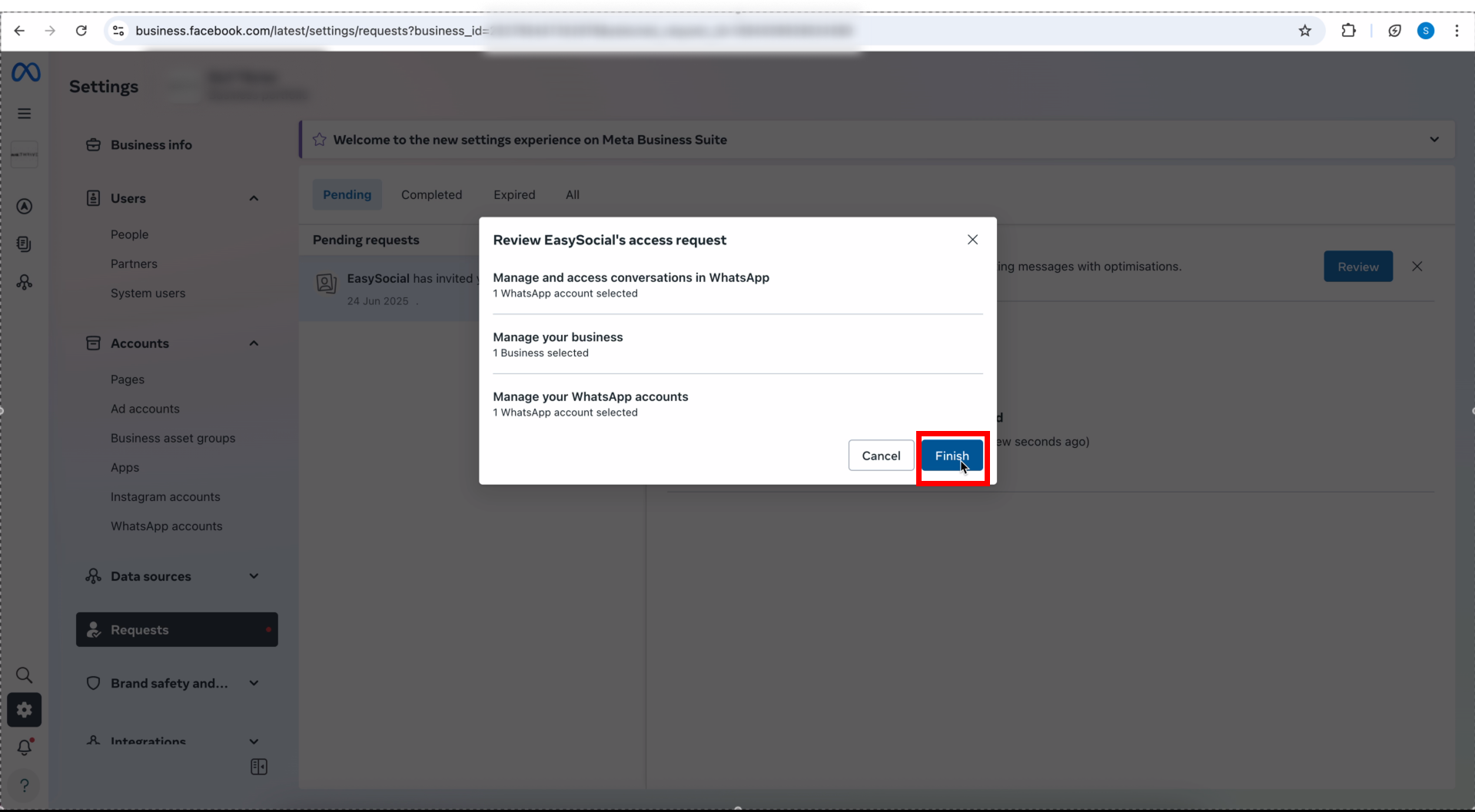This screenshot has height=812, width=1475.
Task: Click the Review button
Action: 1358,267
